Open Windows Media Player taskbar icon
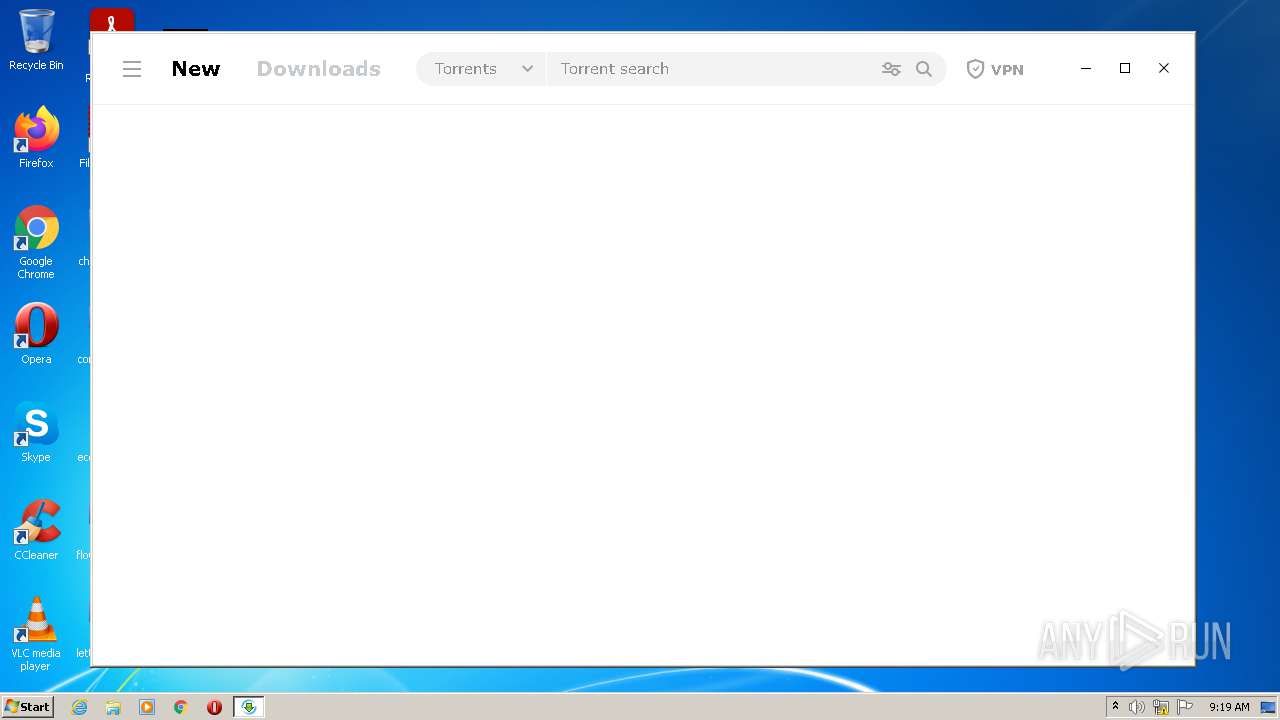Screen dimensions: 1280x720 click(x=147, y=707)
